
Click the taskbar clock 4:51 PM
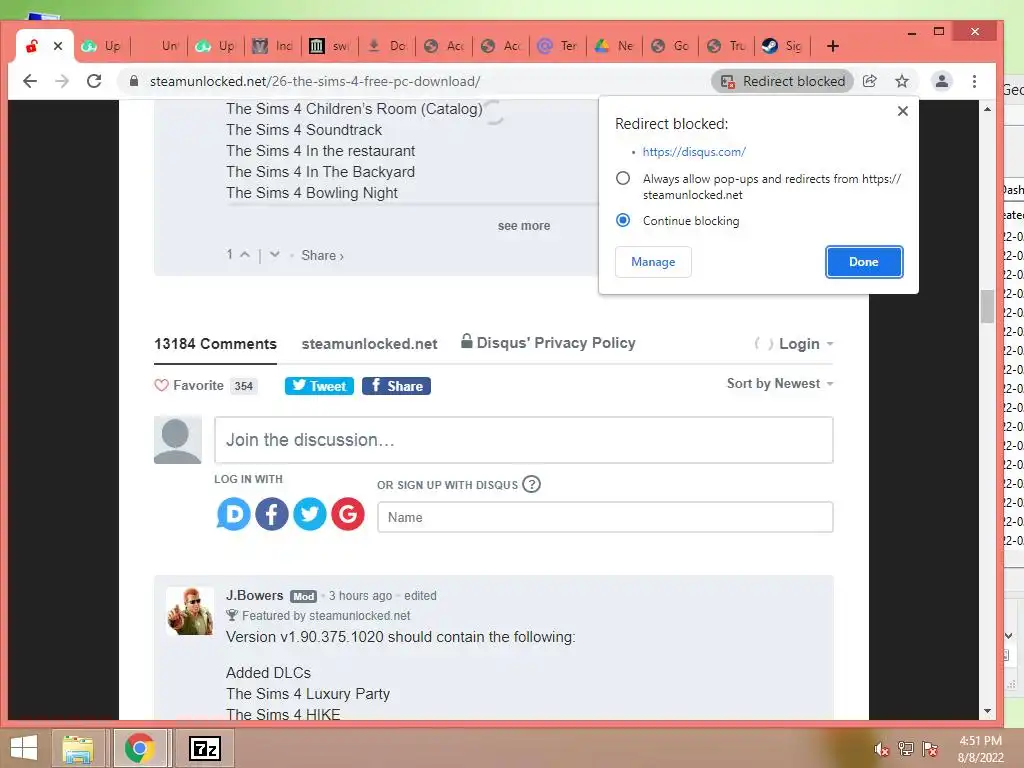980,741
